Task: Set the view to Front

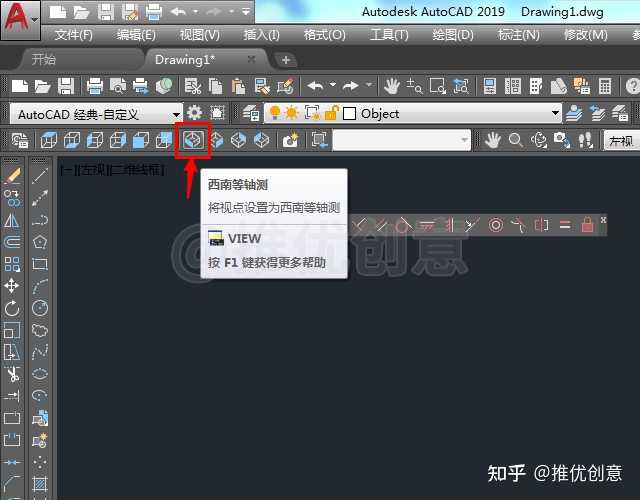Action: pos(140,140)
